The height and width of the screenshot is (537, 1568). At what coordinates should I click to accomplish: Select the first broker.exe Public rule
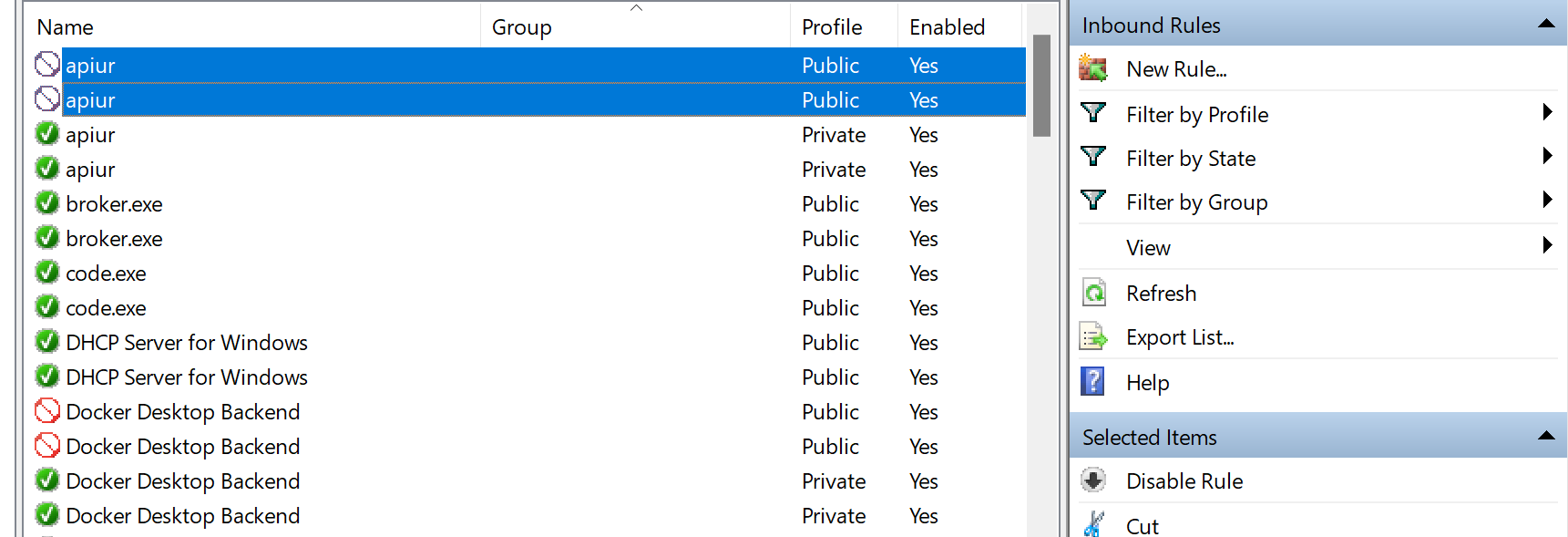114,204
